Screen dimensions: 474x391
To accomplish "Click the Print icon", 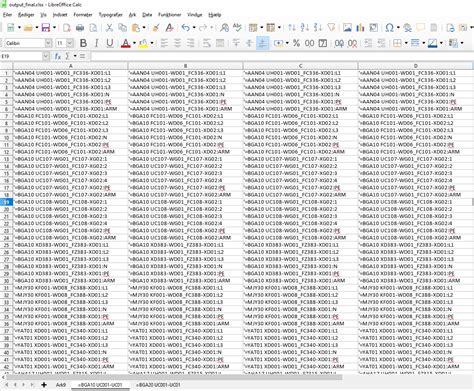I will [x=80, y=28].
